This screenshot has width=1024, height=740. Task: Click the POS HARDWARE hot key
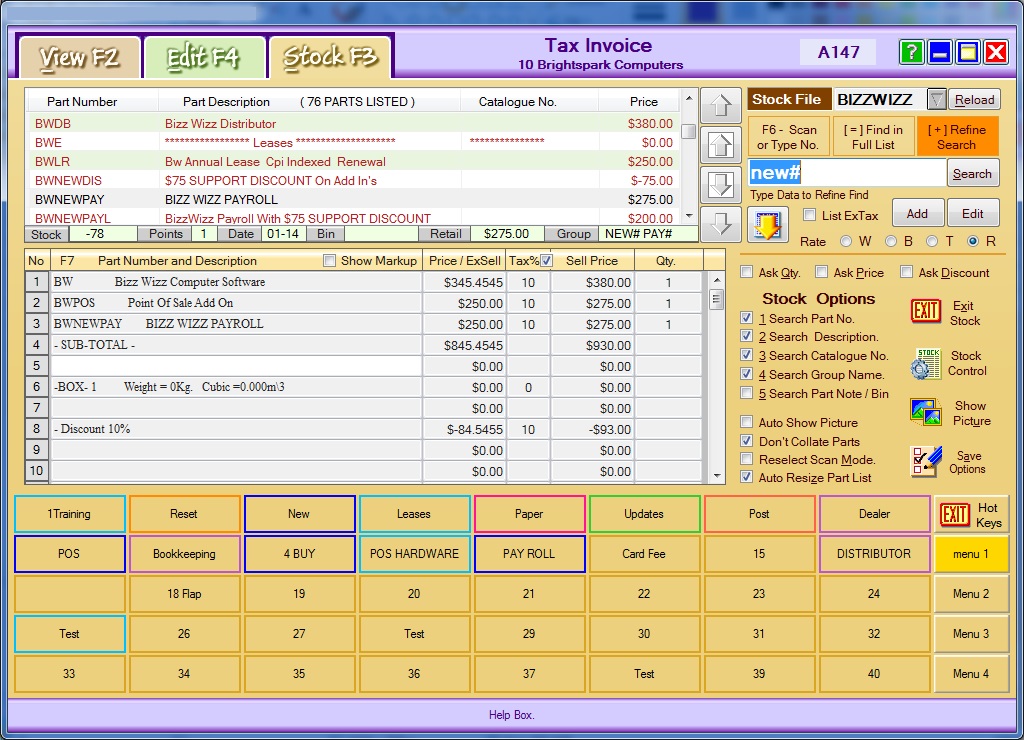click(x=414, y=554)
